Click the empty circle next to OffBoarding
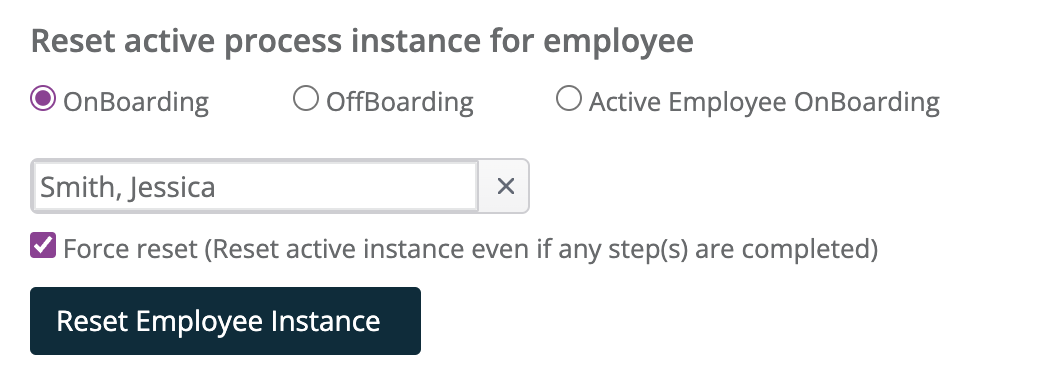The height and width of the screenshot is (378, 1040). click(x=306, y=99)
